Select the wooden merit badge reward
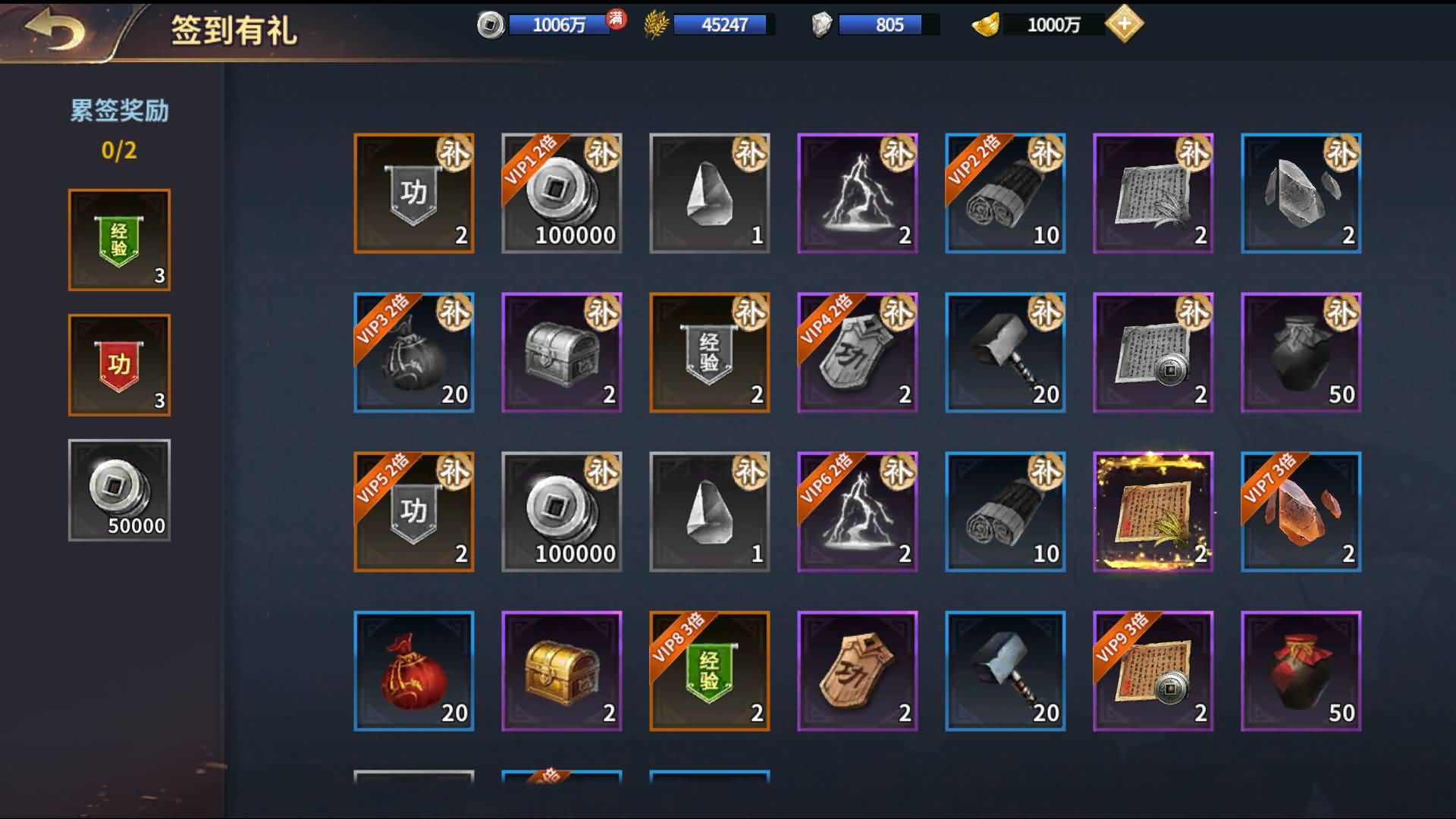 857,671
